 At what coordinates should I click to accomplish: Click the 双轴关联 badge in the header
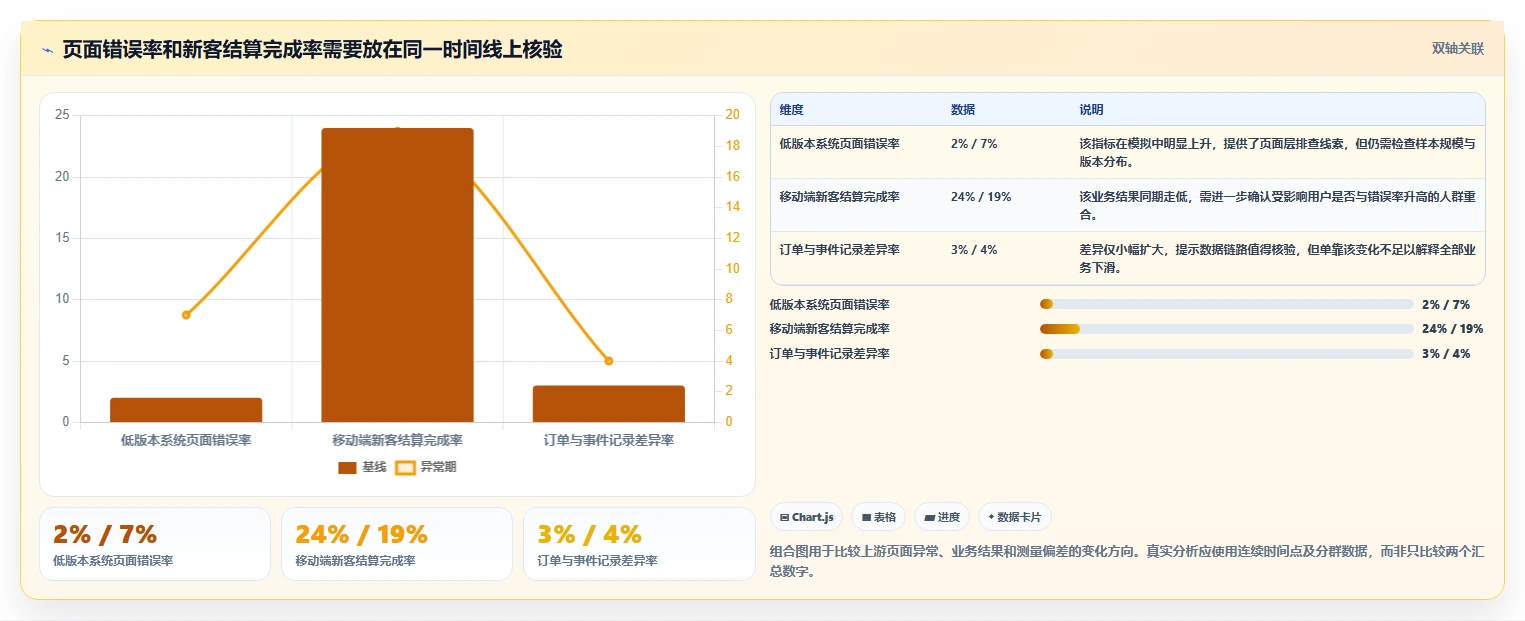click(1457, 48)
